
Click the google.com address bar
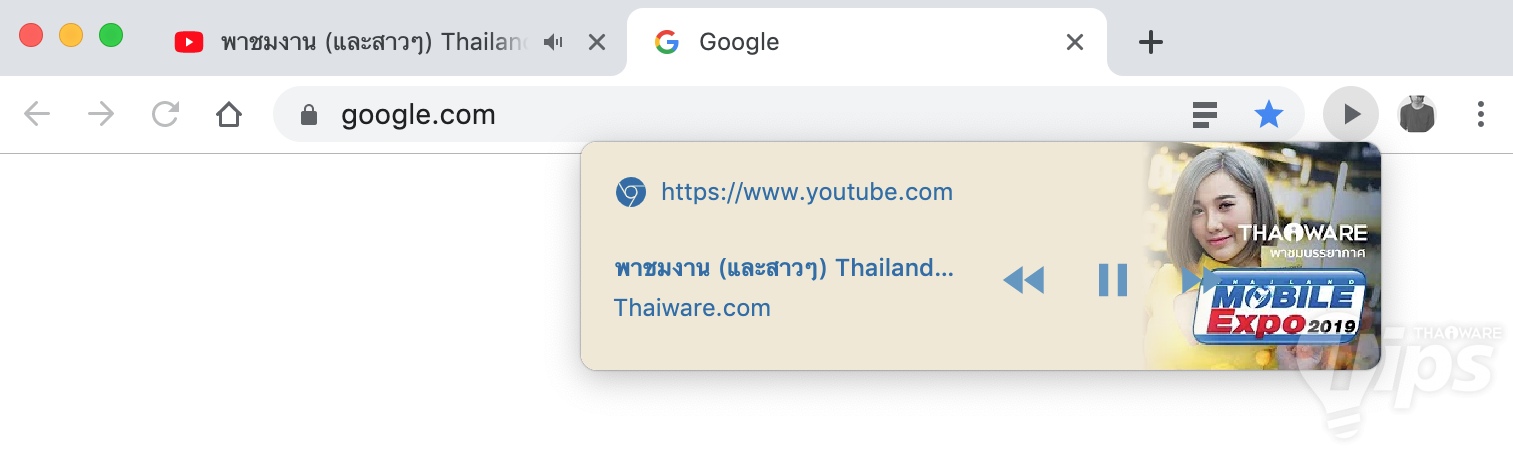coord(700,115)
